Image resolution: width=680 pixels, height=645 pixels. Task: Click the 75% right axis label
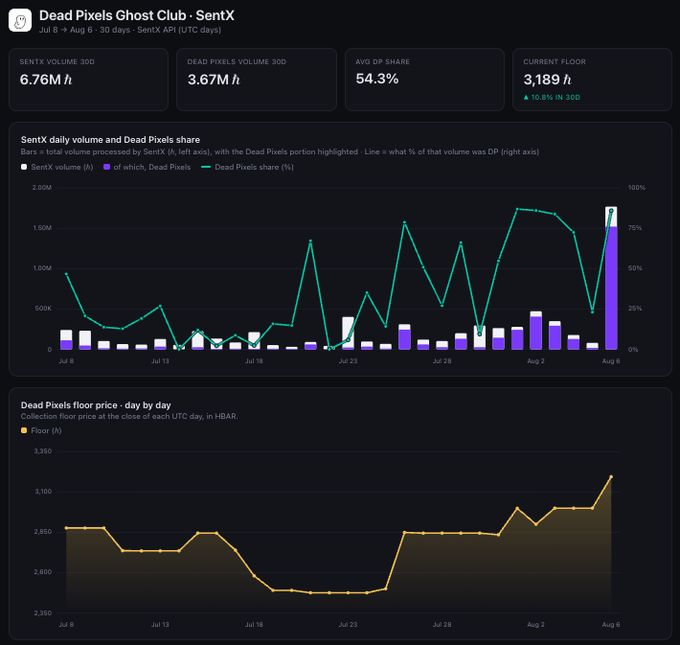tap(634, 228)
